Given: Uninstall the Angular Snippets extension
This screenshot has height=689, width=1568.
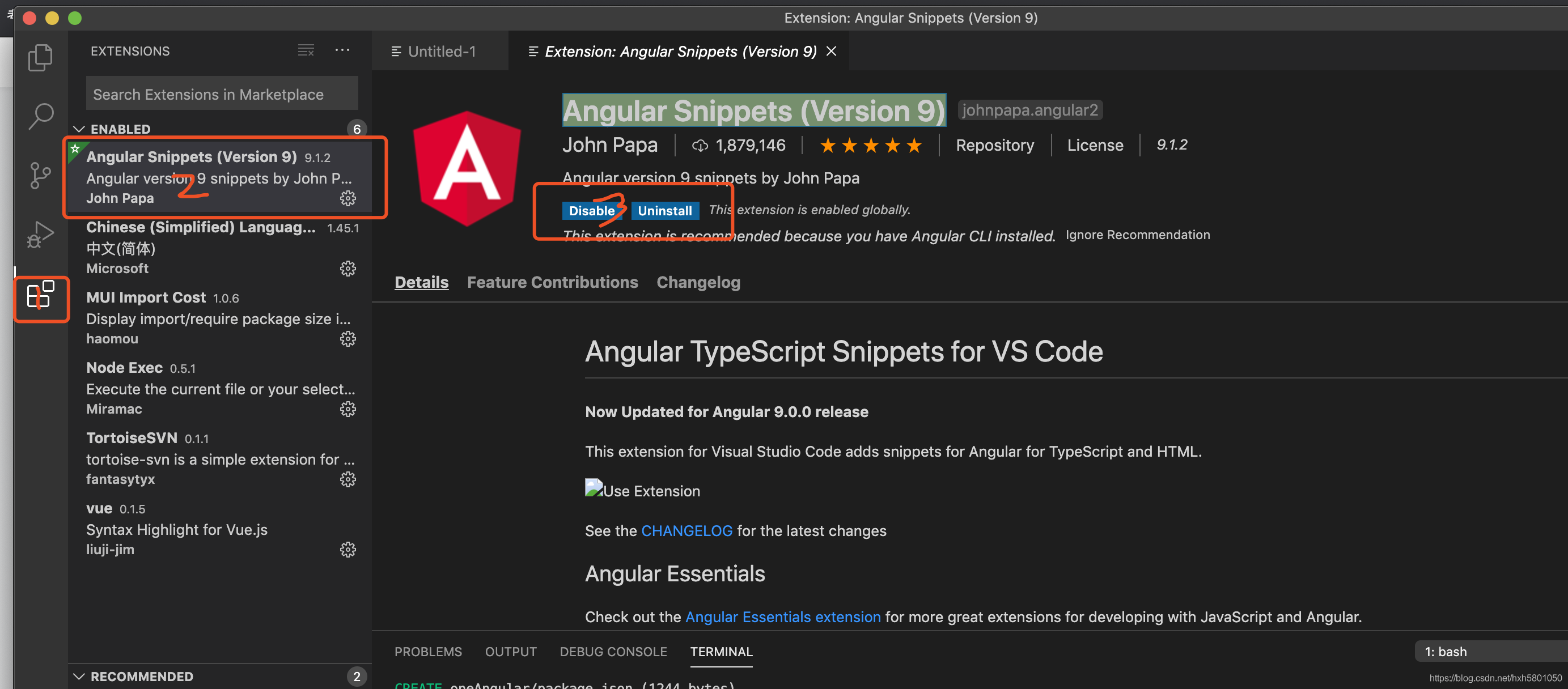Looking at the screenshot, I should (x=664, y=211).
